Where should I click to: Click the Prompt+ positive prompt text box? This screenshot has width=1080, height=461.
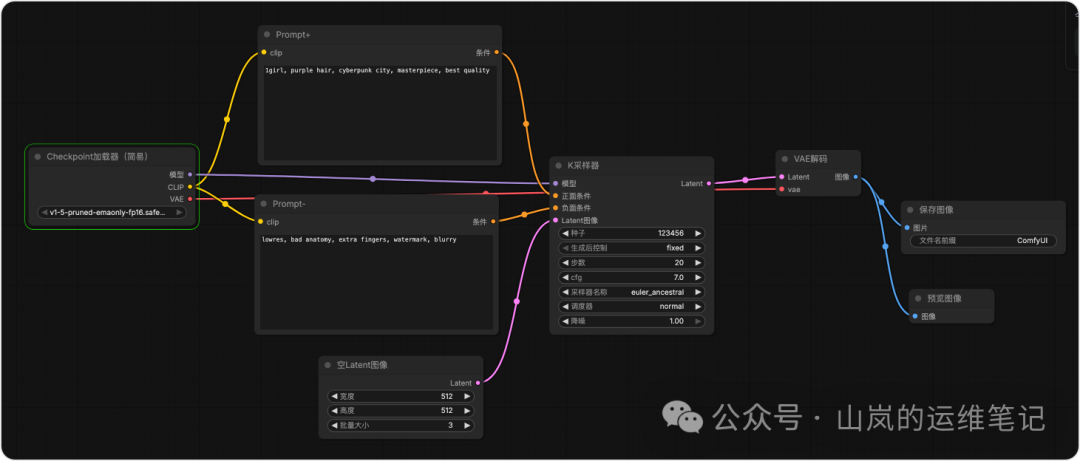coord(380,113)
